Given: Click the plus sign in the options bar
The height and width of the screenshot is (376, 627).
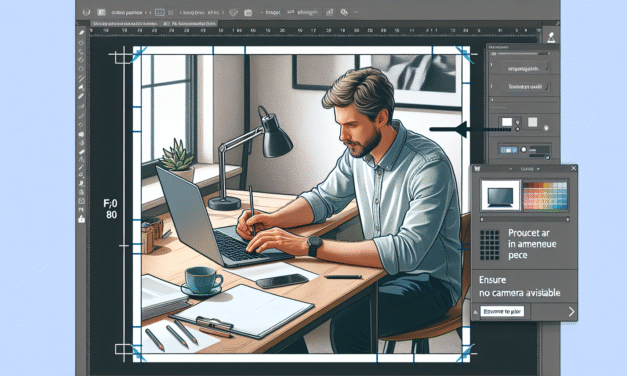Looking at the screenshot, I should pos(145,12).
